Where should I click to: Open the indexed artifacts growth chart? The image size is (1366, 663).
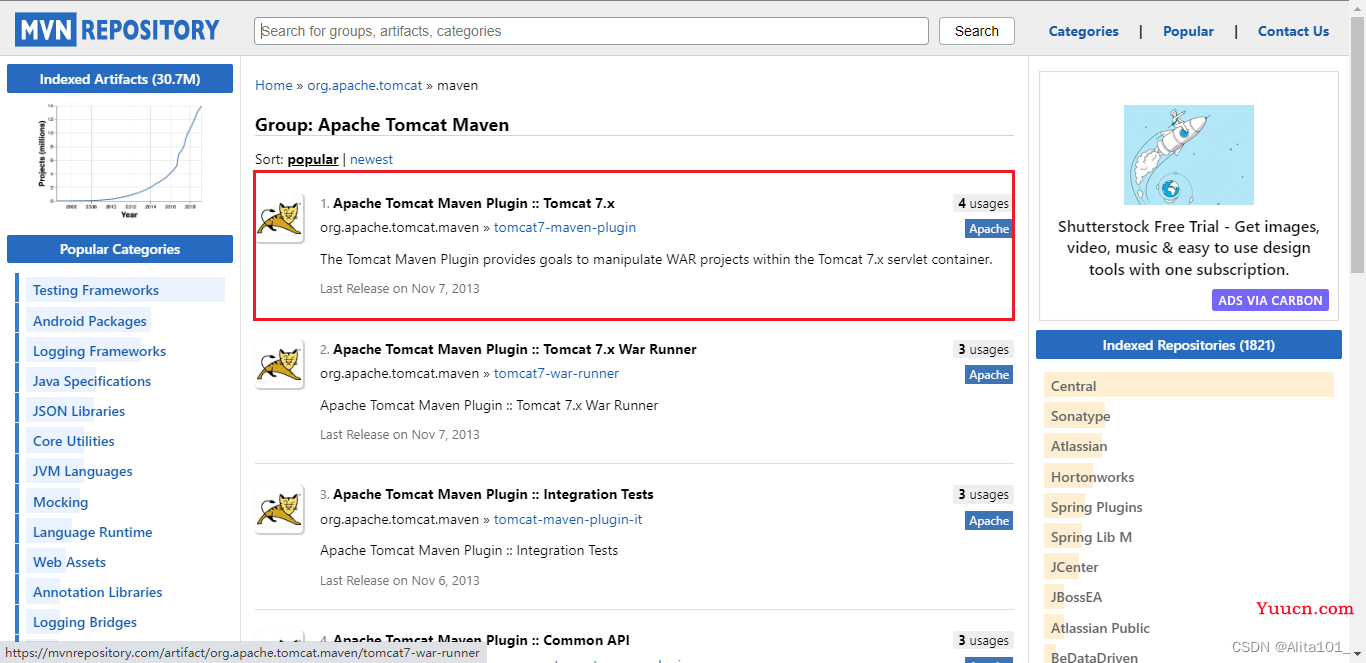pyautogui.click(x=120, y=160)
